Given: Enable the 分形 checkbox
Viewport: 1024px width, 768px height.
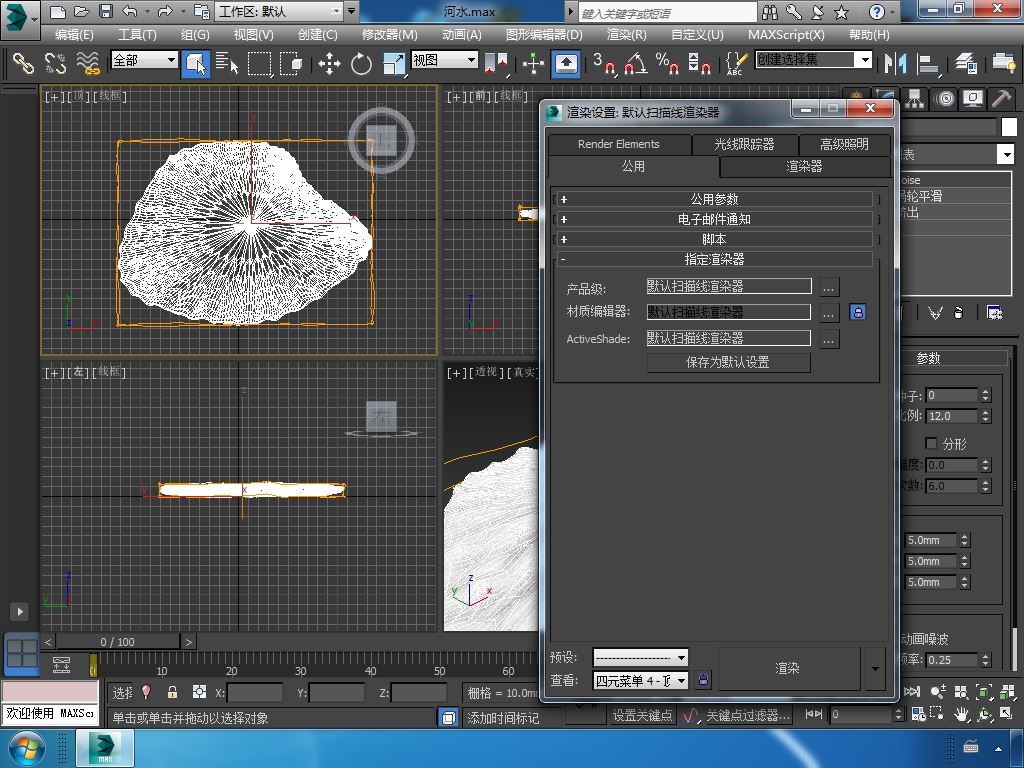Looking at the screenshot, I should click(931, 443).
